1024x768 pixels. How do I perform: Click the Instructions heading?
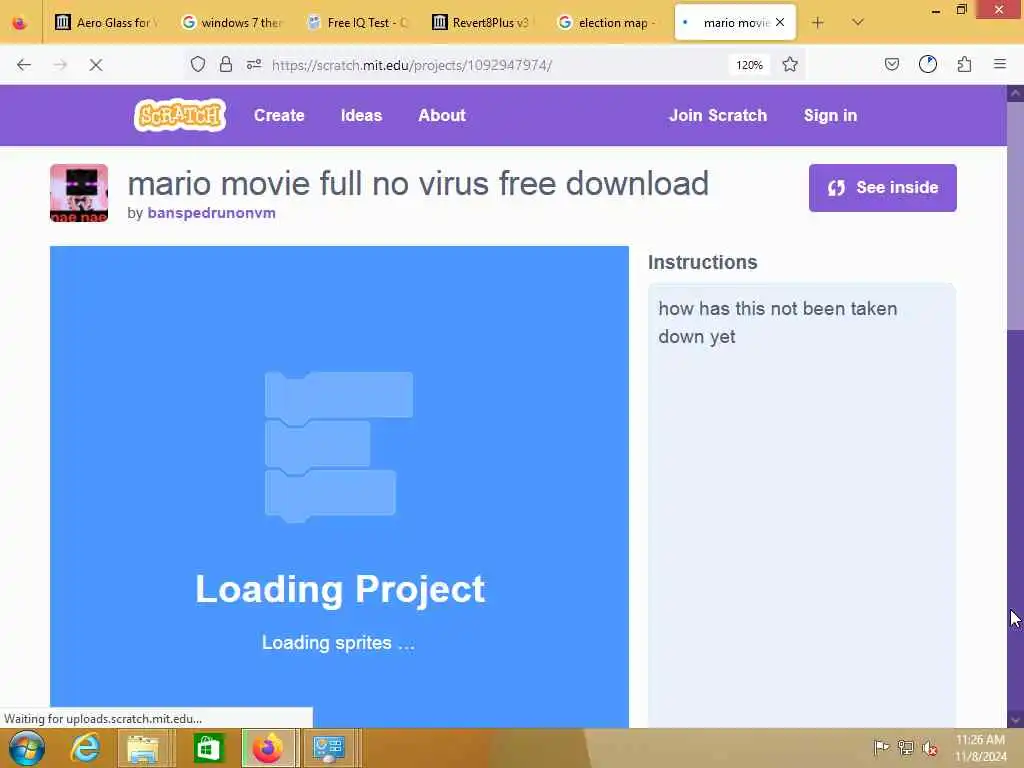[703, 262]
